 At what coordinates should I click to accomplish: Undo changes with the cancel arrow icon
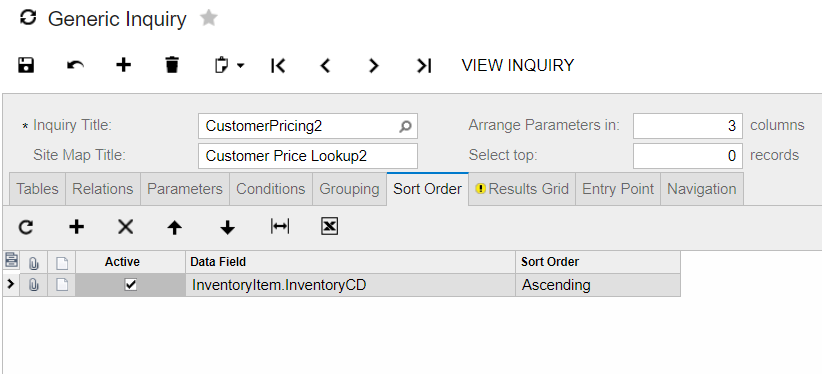tap(75, 65)
